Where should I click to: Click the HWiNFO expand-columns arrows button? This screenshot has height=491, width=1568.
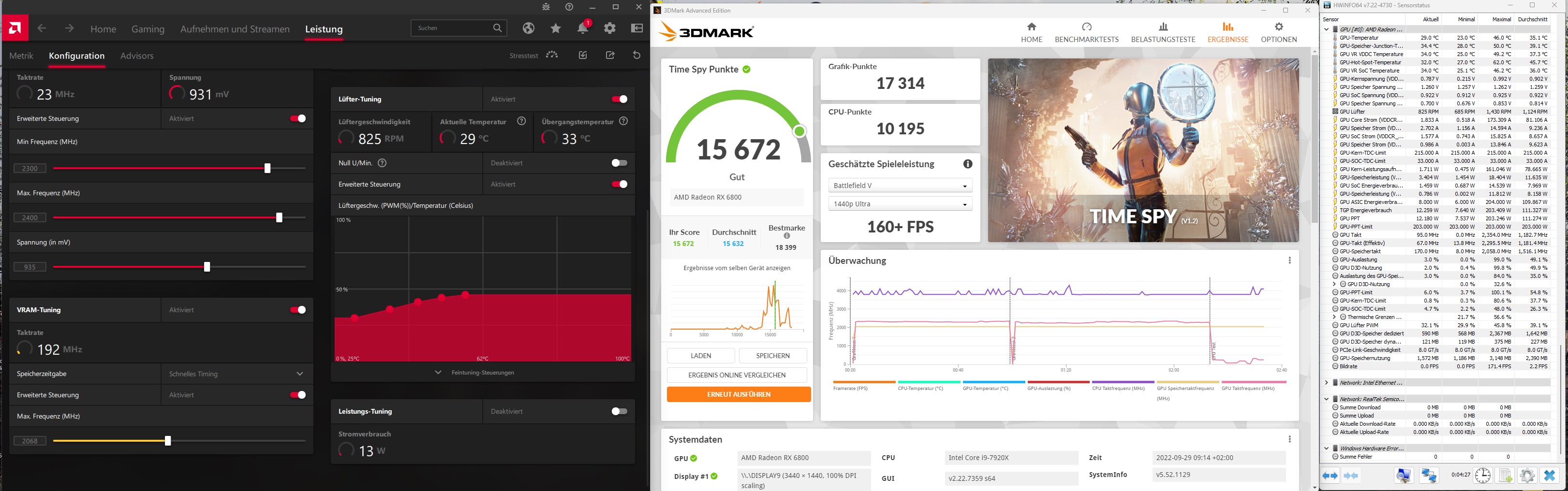[1330, 475]
